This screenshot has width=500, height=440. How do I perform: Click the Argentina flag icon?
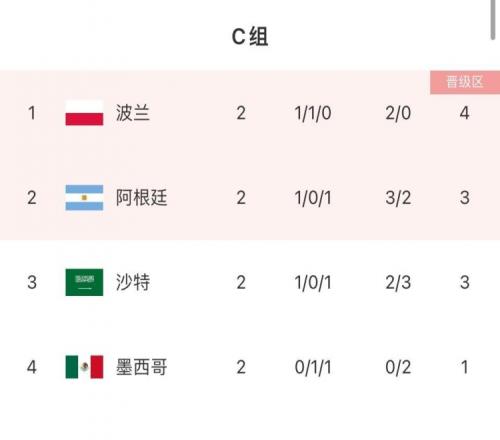pyautogui.click(x=84, y=198)
